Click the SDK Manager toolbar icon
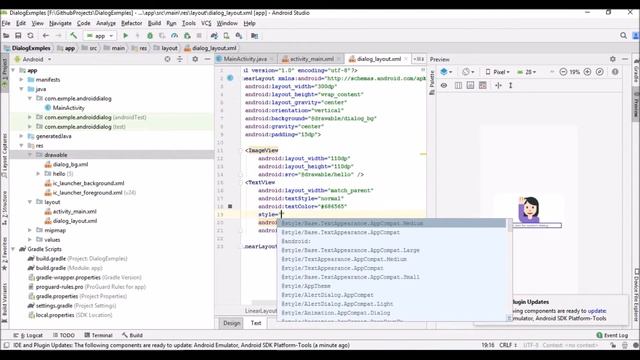This screenshot has height=360, width=640. pos(239,36)
